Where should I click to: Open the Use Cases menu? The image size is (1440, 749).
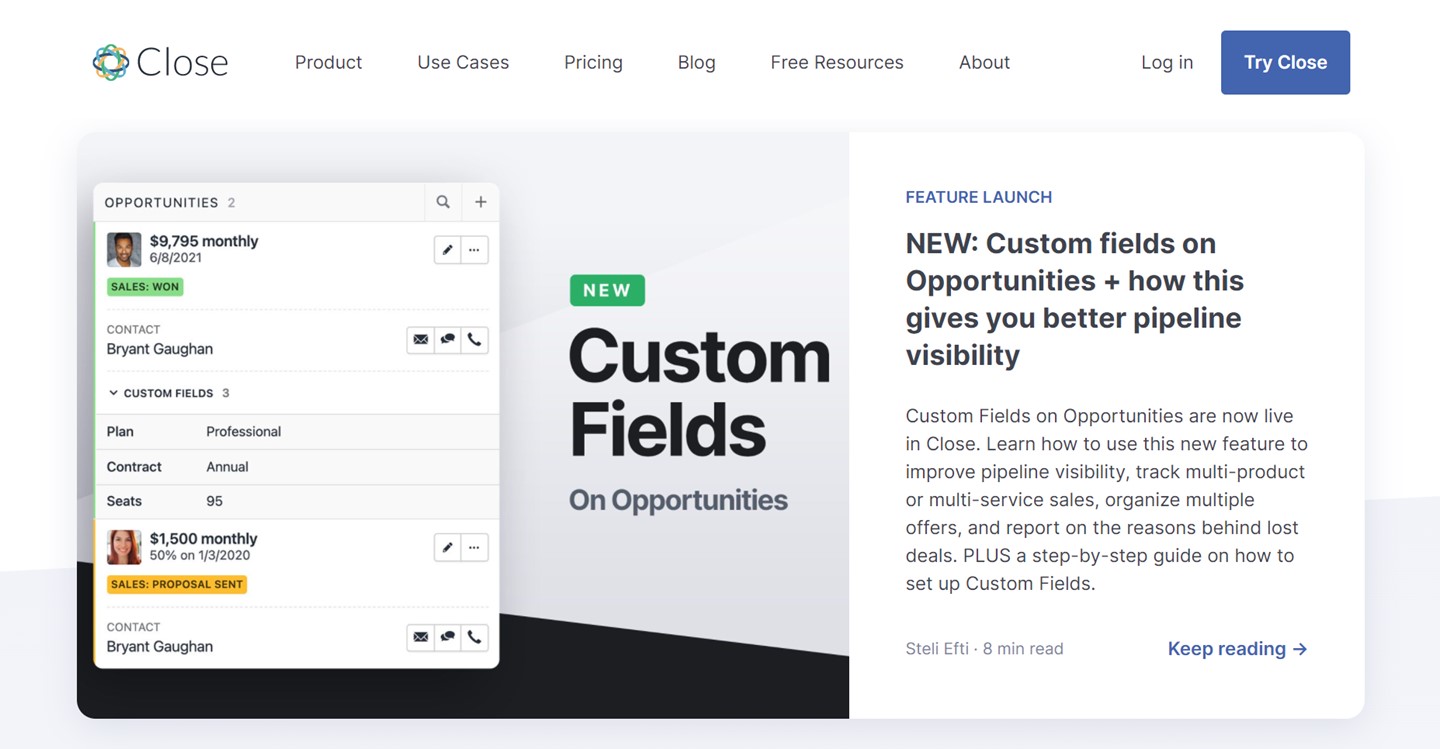pos(463,62)
